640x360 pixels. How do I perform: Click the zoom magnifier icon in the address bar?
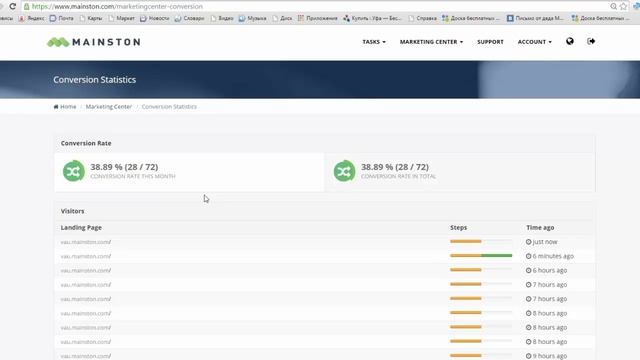pos(613,6)
